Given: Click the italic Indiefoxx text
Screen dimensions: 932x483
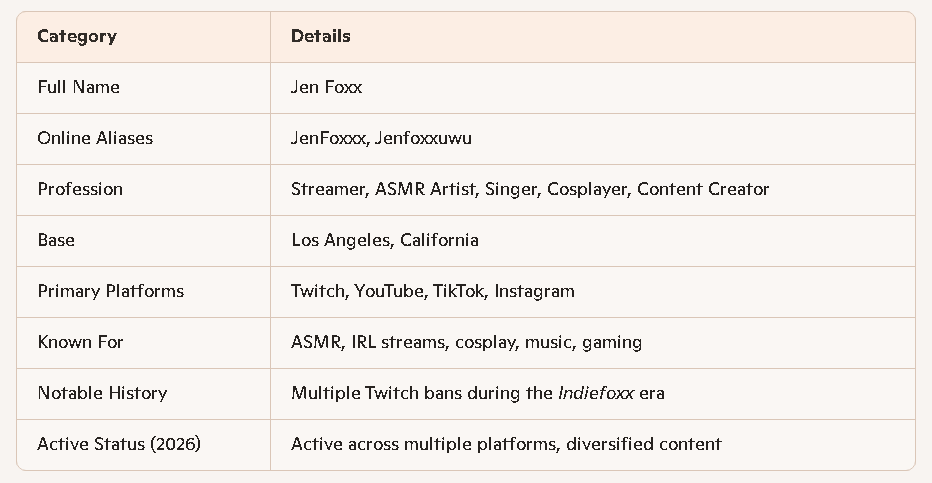Looking at the screenshot, I should click(x=595, y=393).
